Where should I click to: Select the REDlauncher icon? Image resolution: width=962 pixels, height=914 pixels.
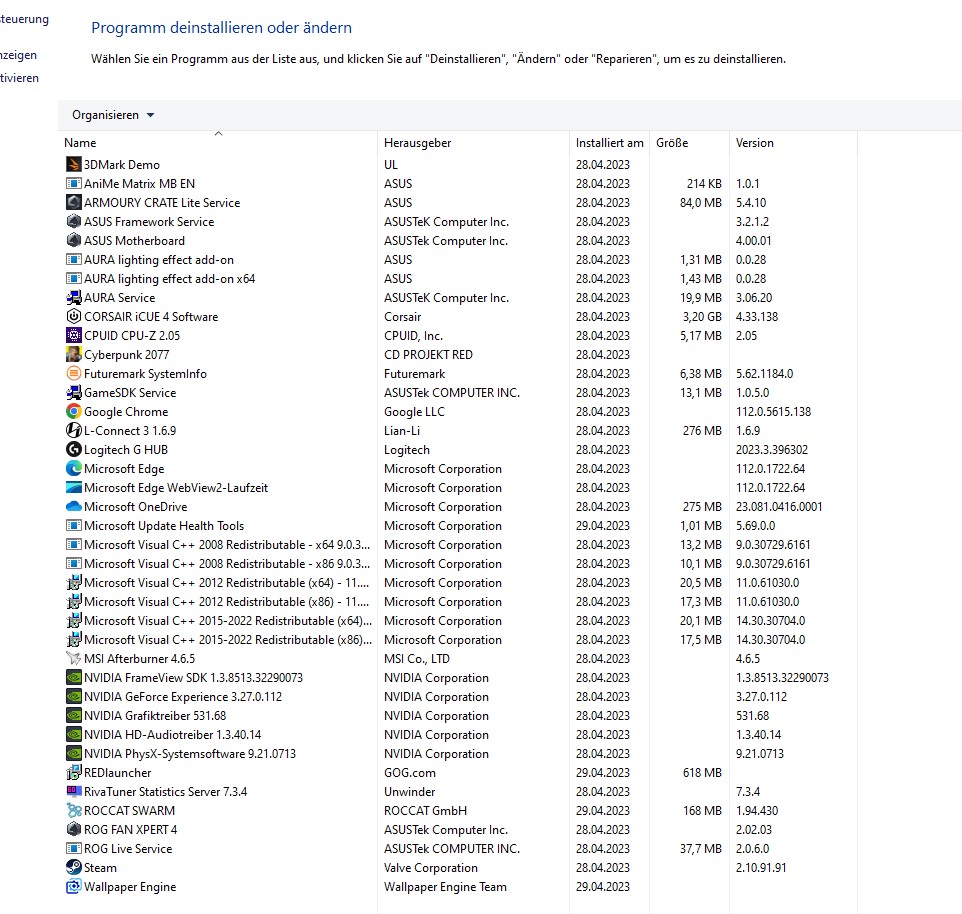click(74, 773)
